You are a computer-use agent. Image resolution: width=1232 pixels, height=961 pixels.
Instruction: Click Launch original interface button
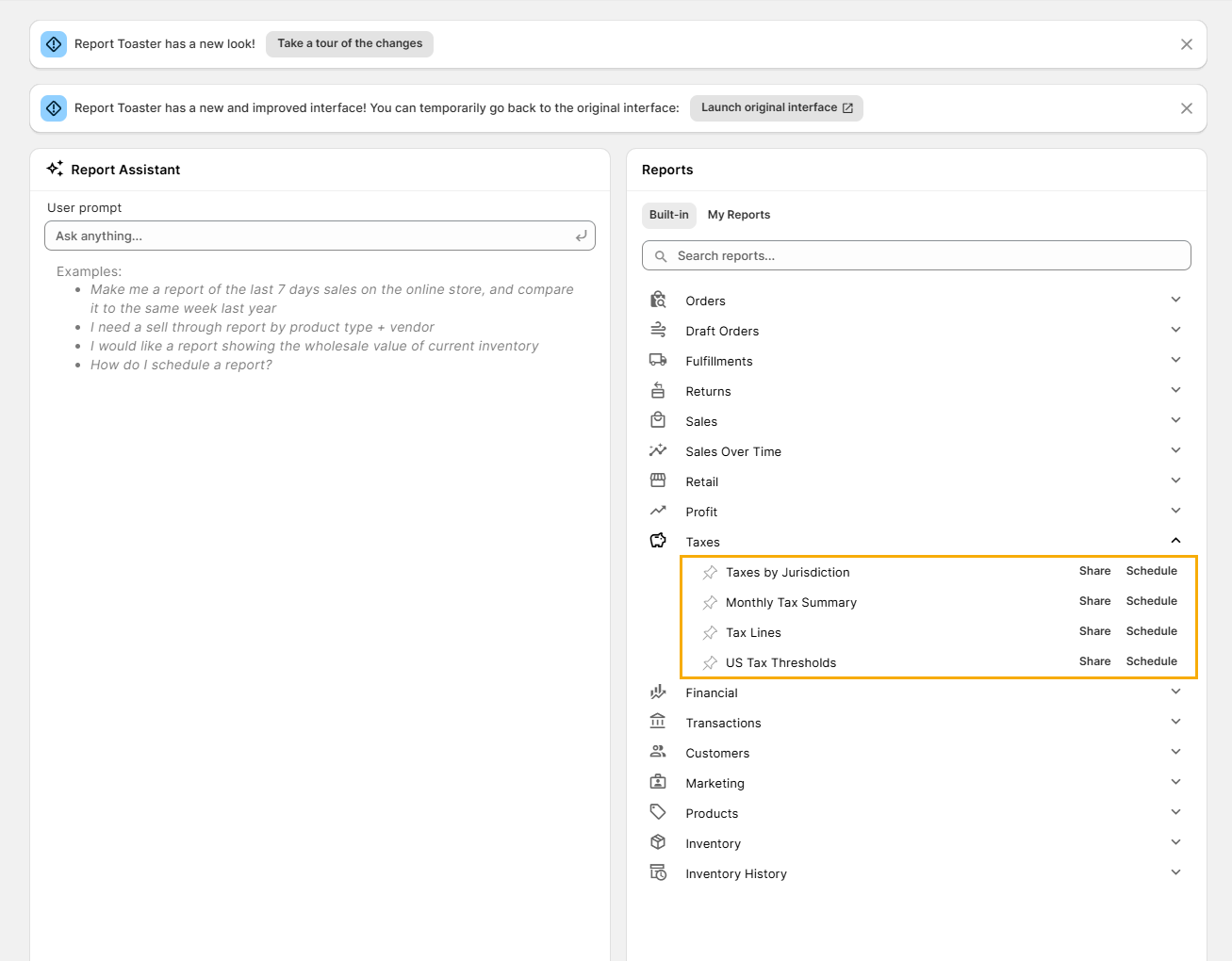click(x=776, y=107)
